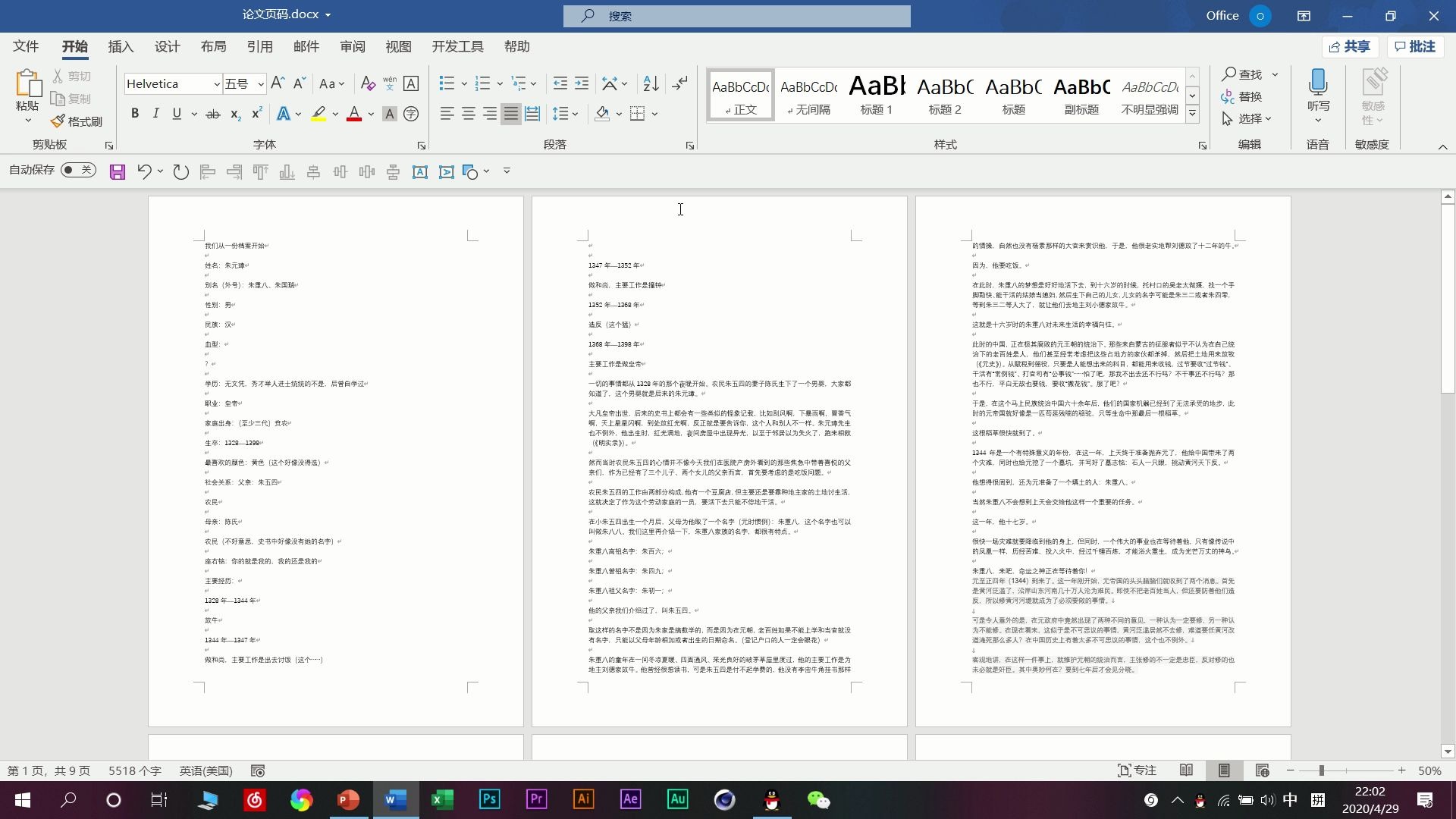Click the Save icon in quick access toolbar
This screenshot has height=819, width=1456.
[x=117, y=172]
